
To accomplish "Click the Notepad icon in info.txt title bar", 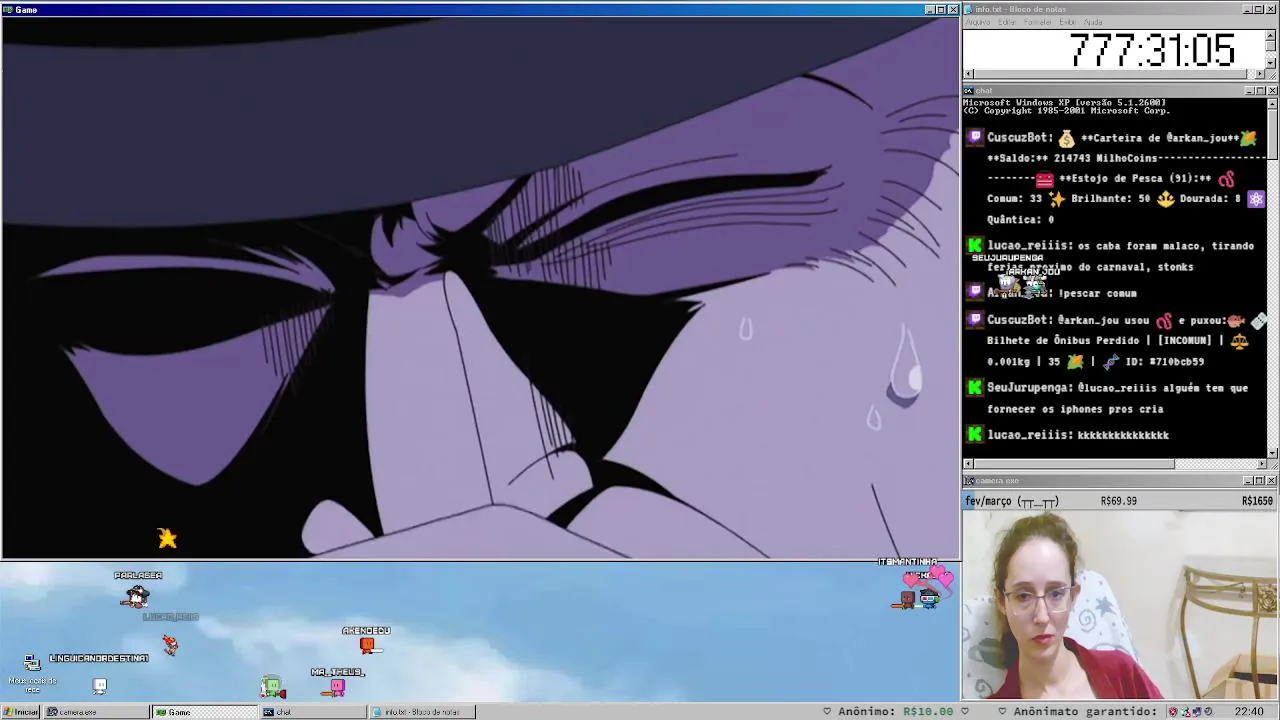I will 970,9.
